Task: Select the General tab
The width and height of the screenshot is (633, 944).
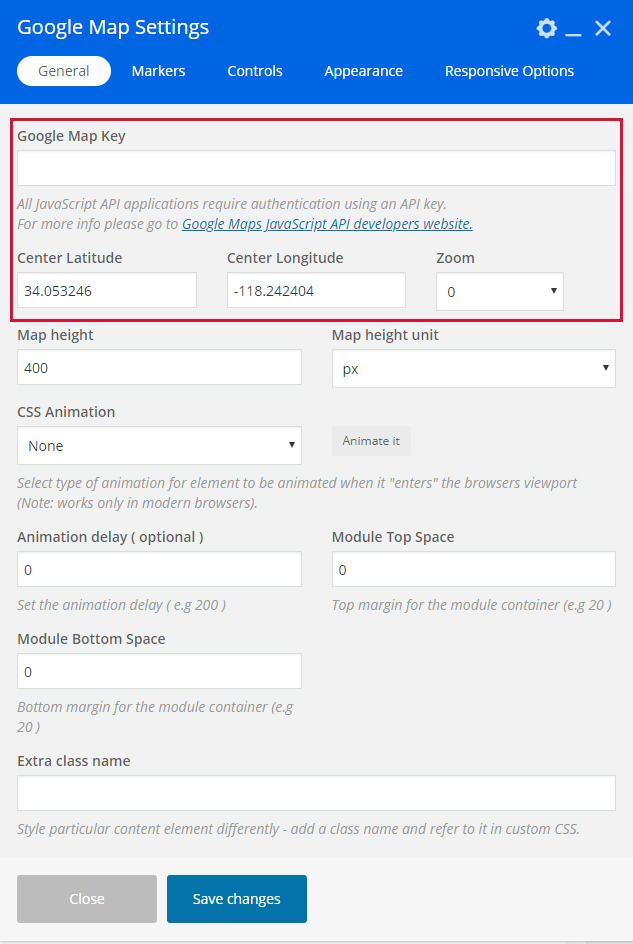Action: point(64,71)
